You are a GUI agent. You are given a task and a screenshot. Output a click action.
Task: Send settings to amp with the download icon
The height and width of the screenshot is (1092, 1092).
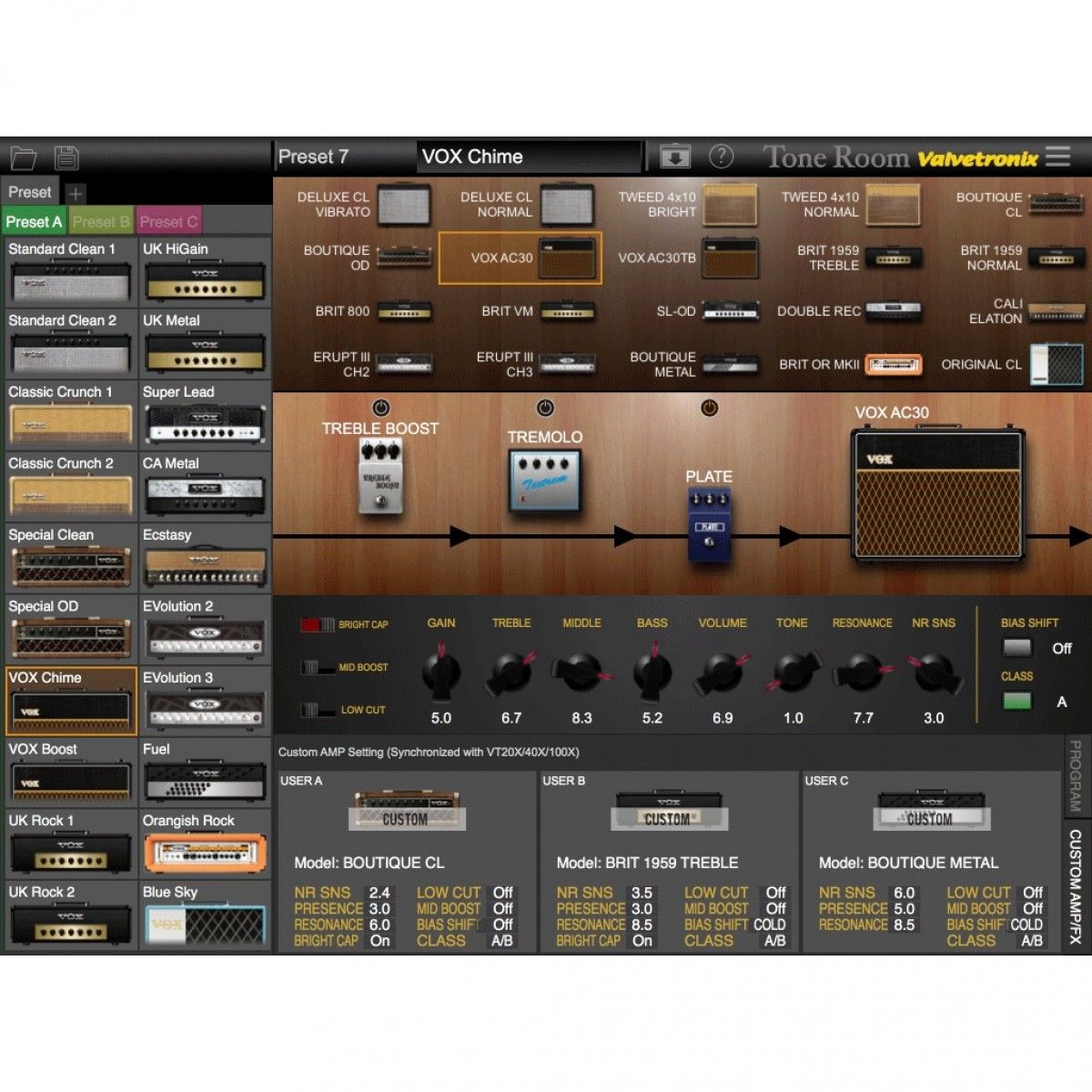672,156
